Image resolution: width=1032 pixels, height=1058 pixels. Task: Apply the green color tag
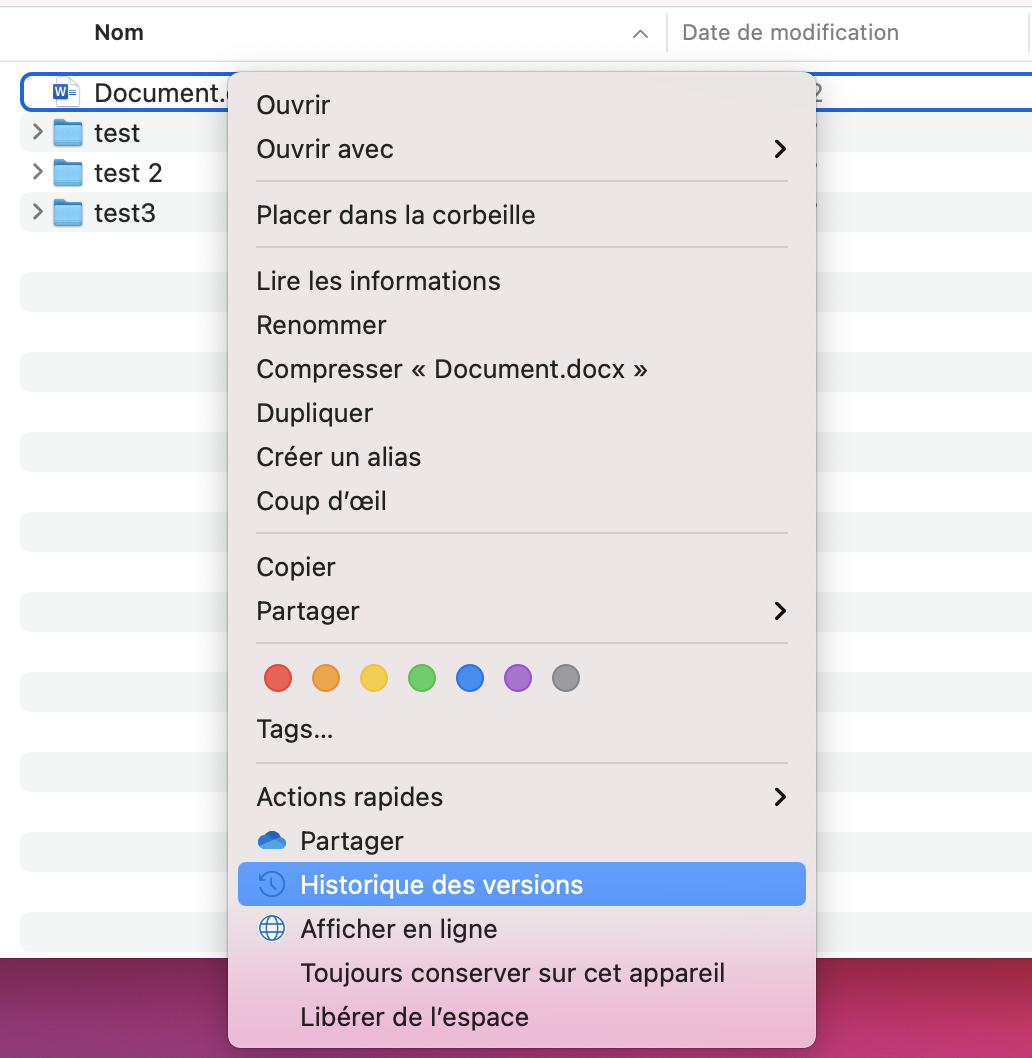point(422,679)
